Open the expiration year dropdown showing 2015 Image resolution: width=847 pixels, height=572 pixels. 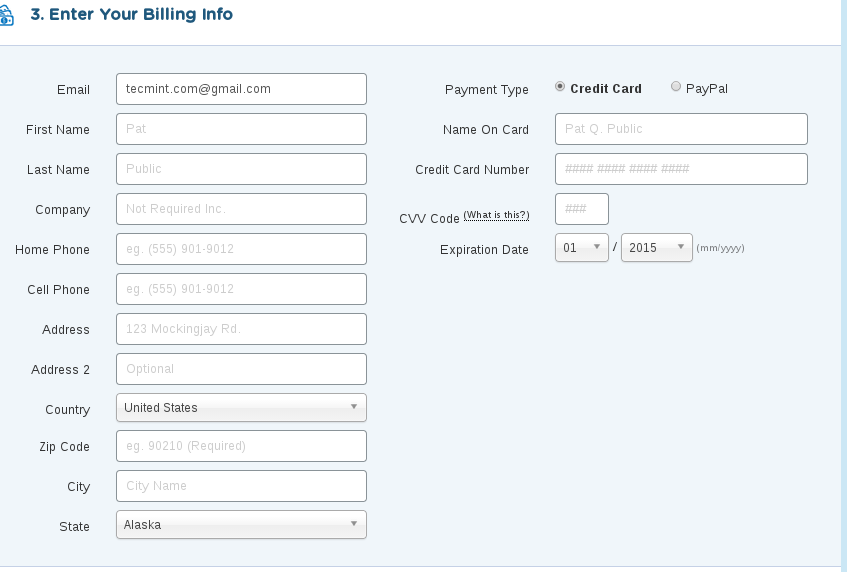[x=656, y=247]
